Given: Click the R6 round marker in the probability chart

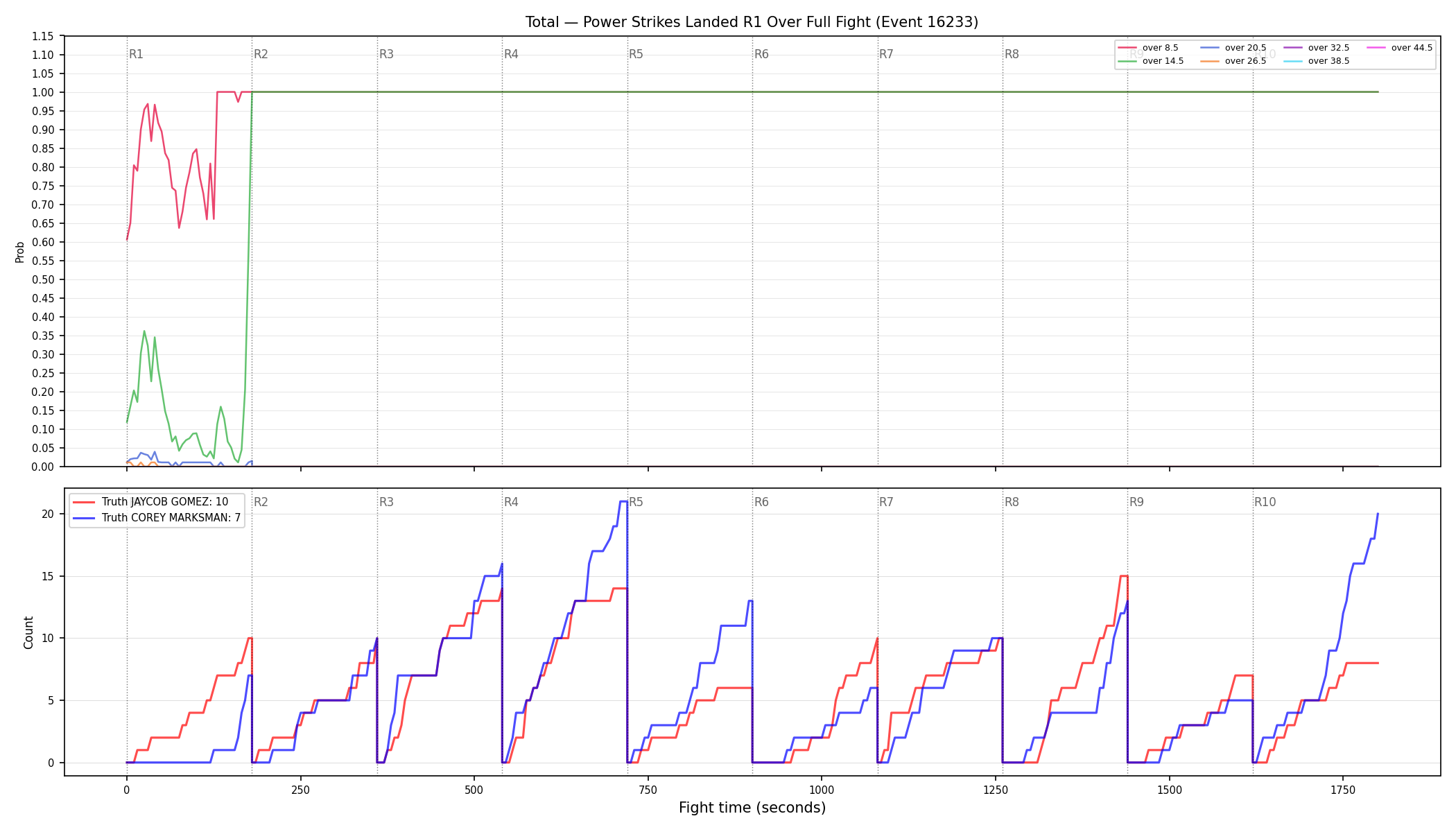Looking at the screenshot, I should click(x=761, y=54).
